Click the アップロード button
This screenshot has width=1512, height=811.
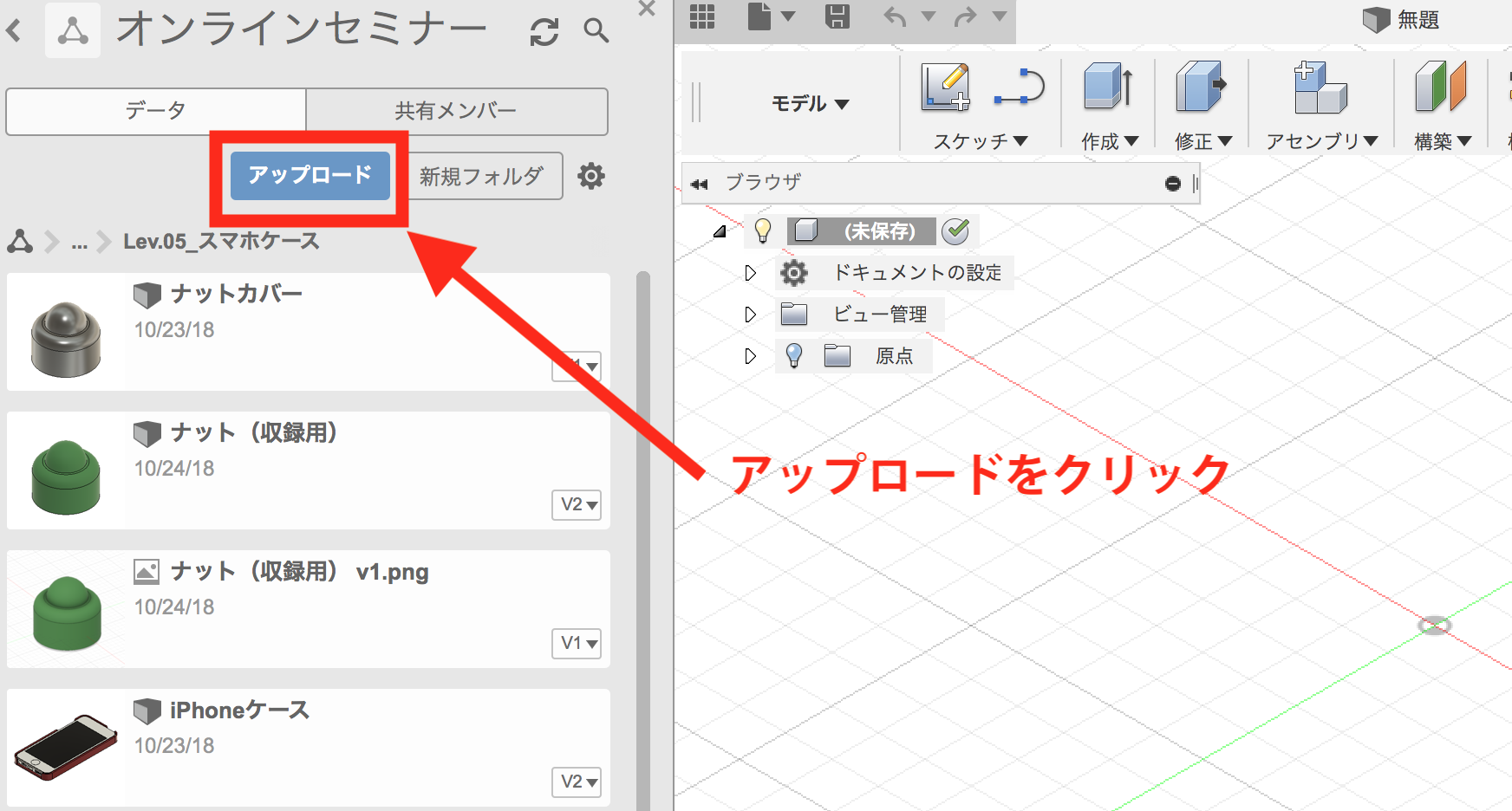pyautogui.click(x=310, y=175)
